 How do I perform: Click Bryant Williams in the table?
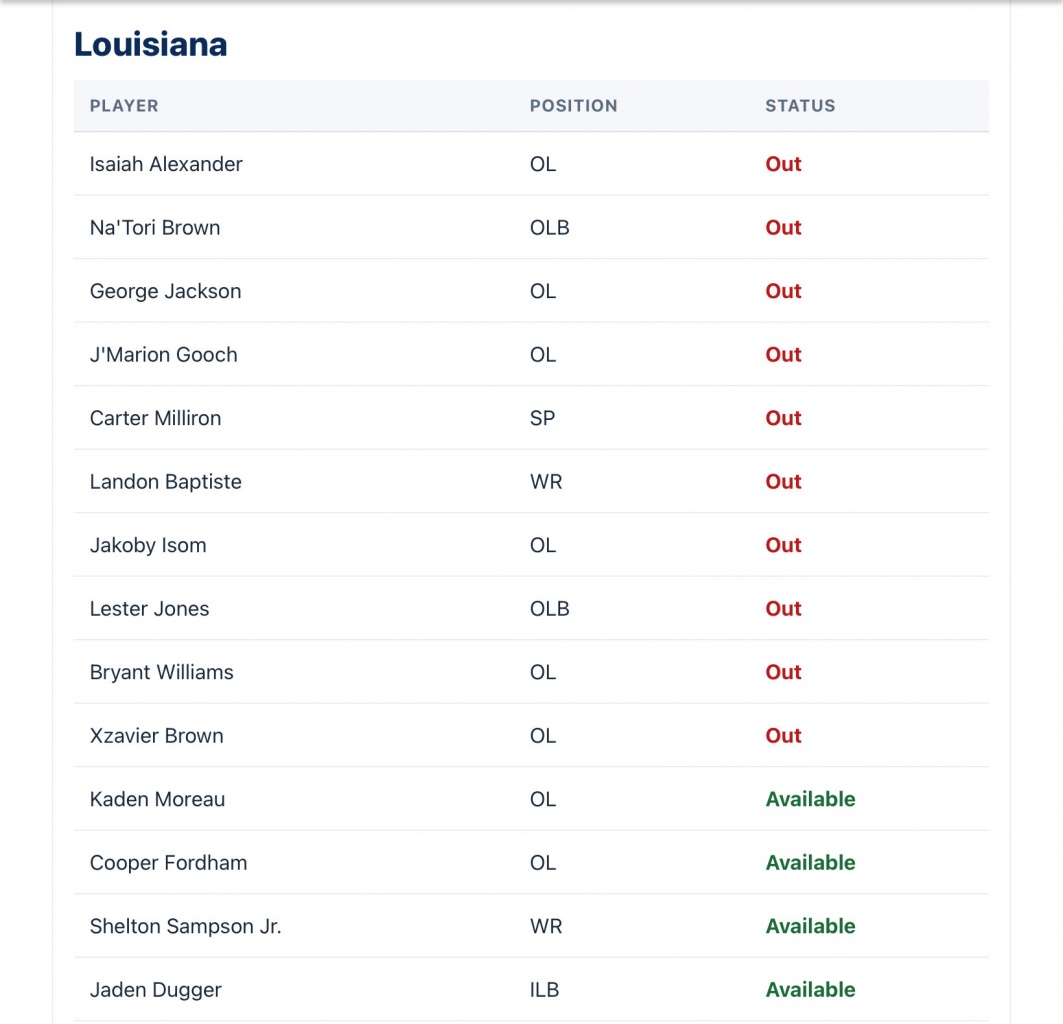(162, 672)
